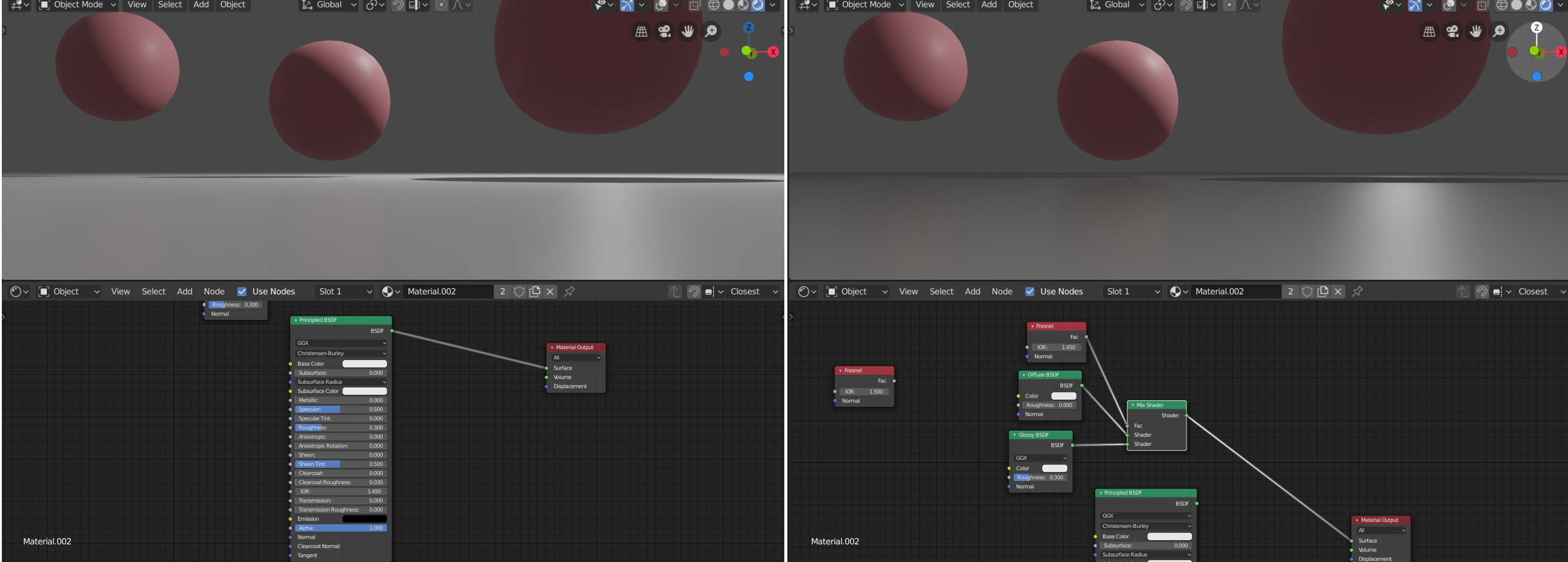Screen dimensions: 1568x562
Task: Click blue Z axis gizmo in left viewport
Action: point(748,27)
